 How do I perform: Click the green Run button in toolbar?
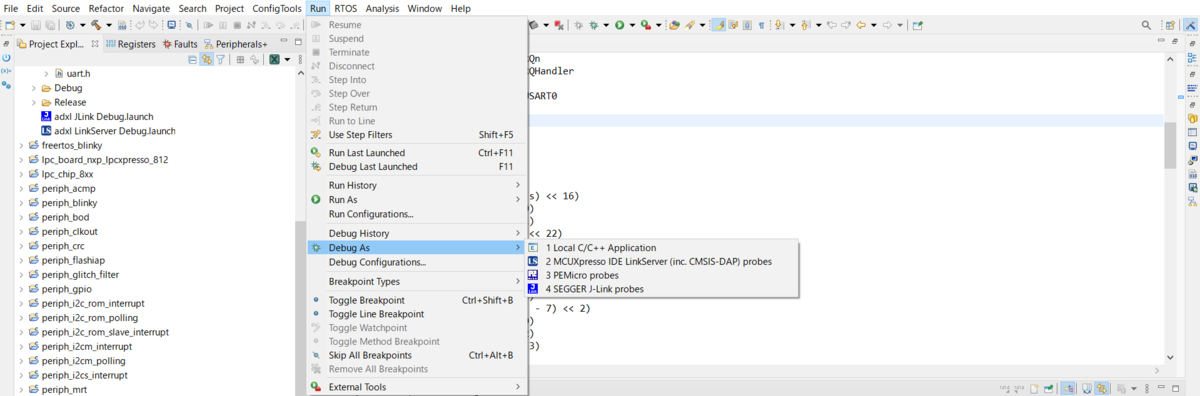(x=619, y=25)
